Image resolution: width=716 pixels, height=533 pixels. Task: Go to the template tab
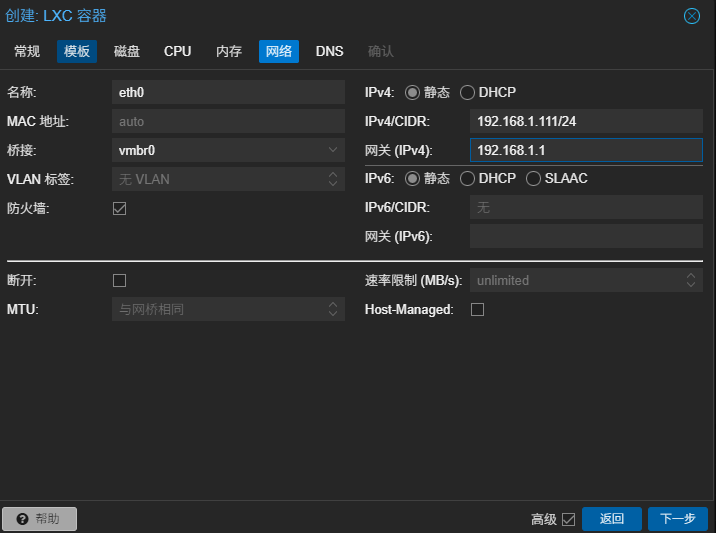click(77, 51)
